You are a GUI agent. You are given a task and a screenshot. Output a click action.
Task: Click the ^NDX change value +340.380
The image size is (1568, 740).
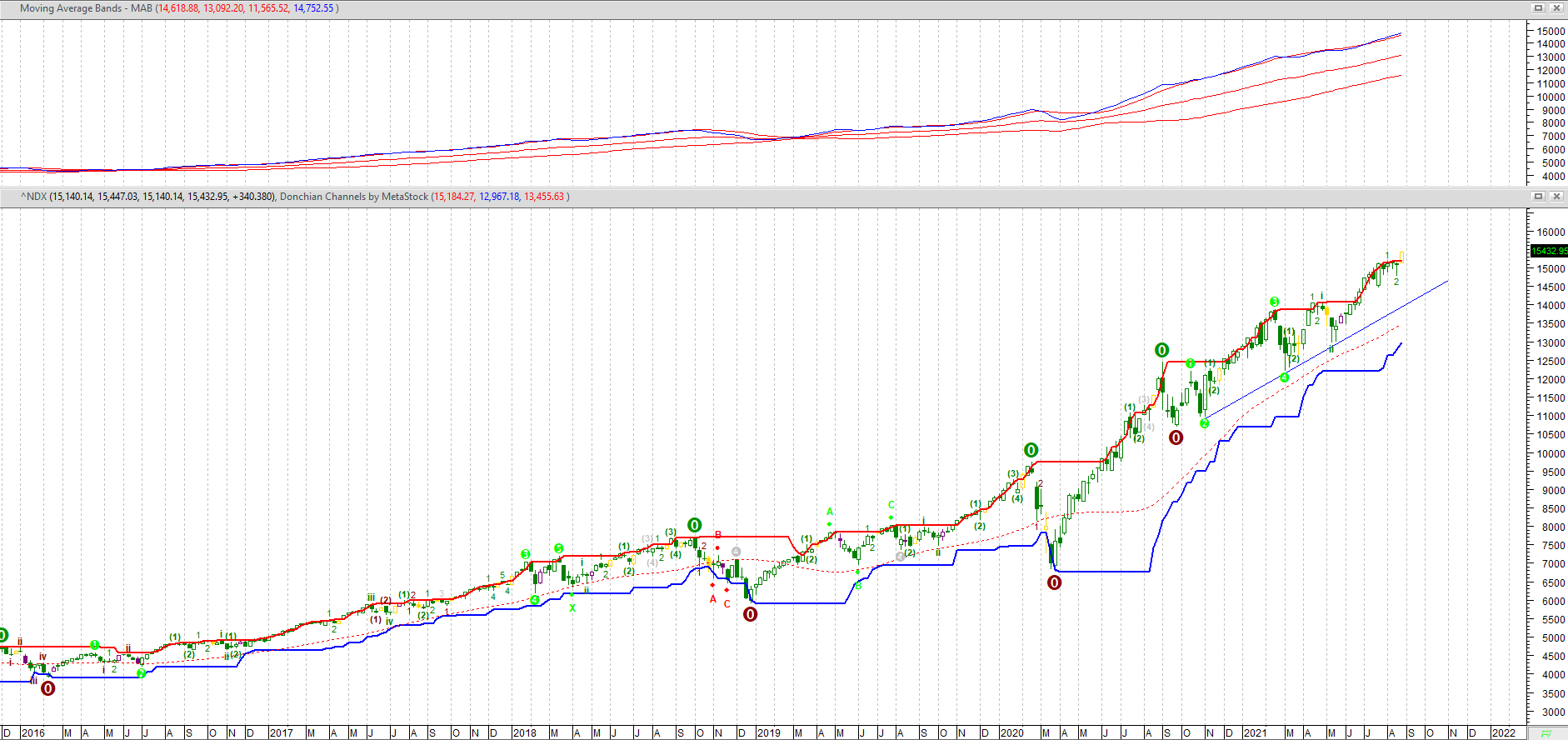pyautogui.click(x=252, y=197)
